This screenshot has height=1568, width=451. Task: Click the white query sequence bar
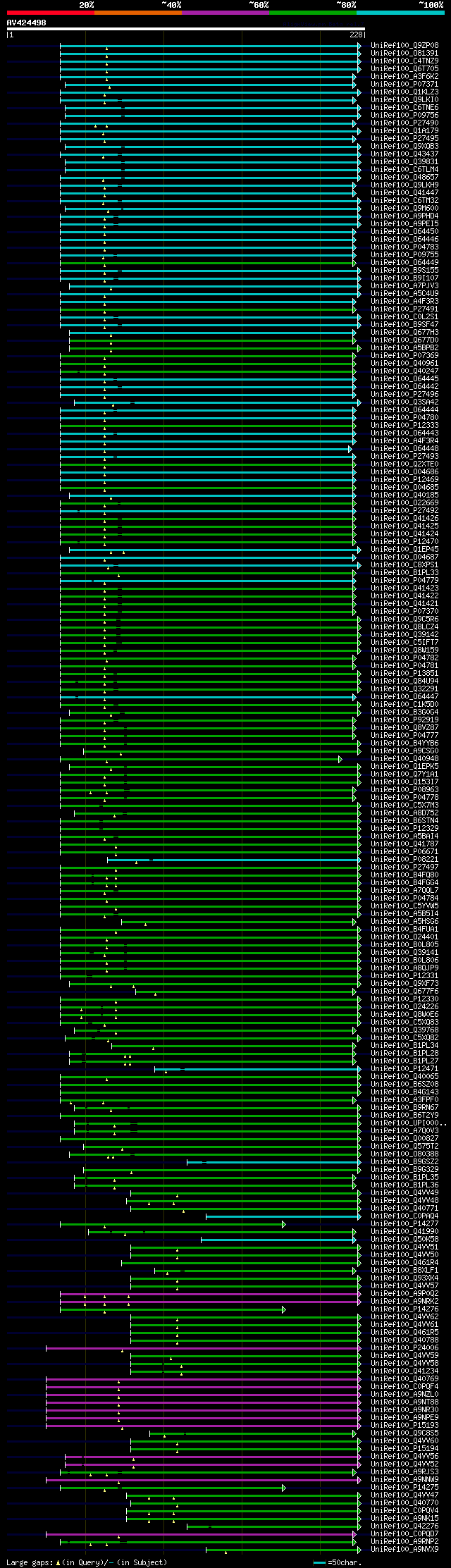pos(185,29)
